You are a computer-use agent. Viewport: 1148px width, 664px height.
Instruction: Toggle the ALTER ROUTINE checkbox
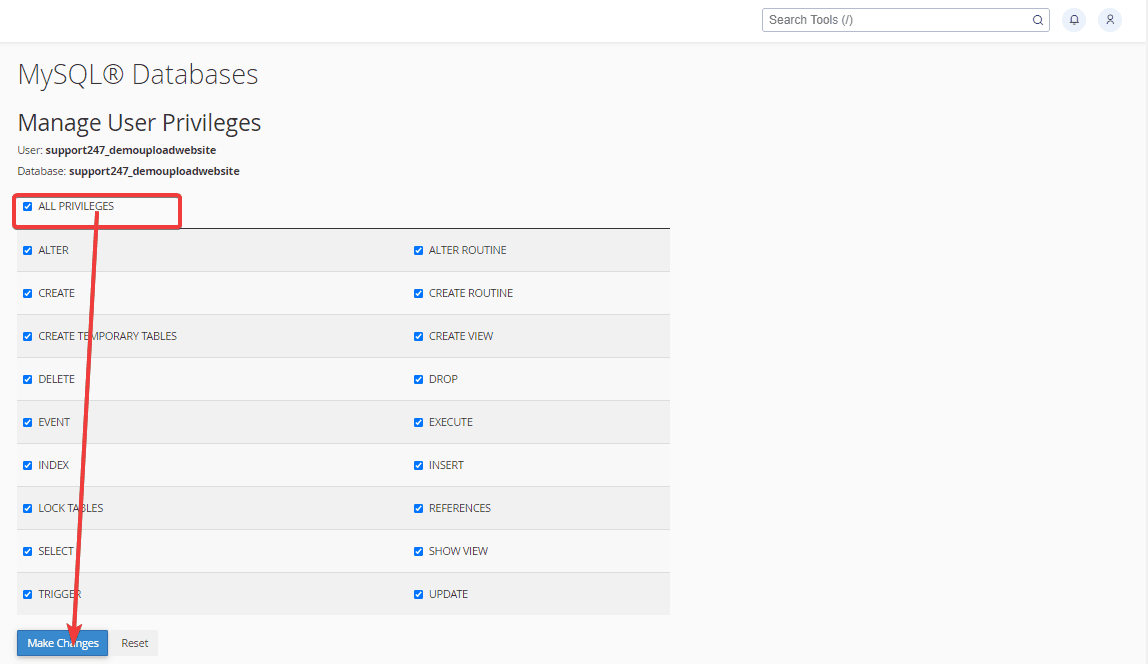pos(419,251)
